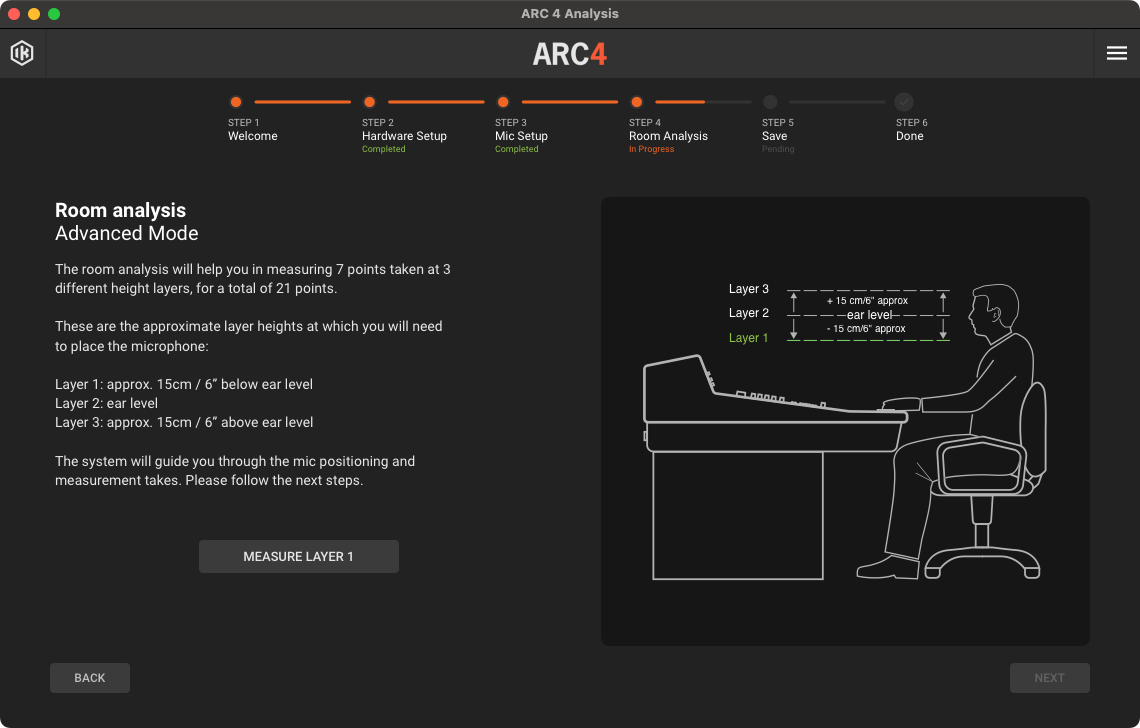Click the Step 2 Hardware Setup progress dot
The width and height of the screenshot is (1140, 728).
[369, 102]
